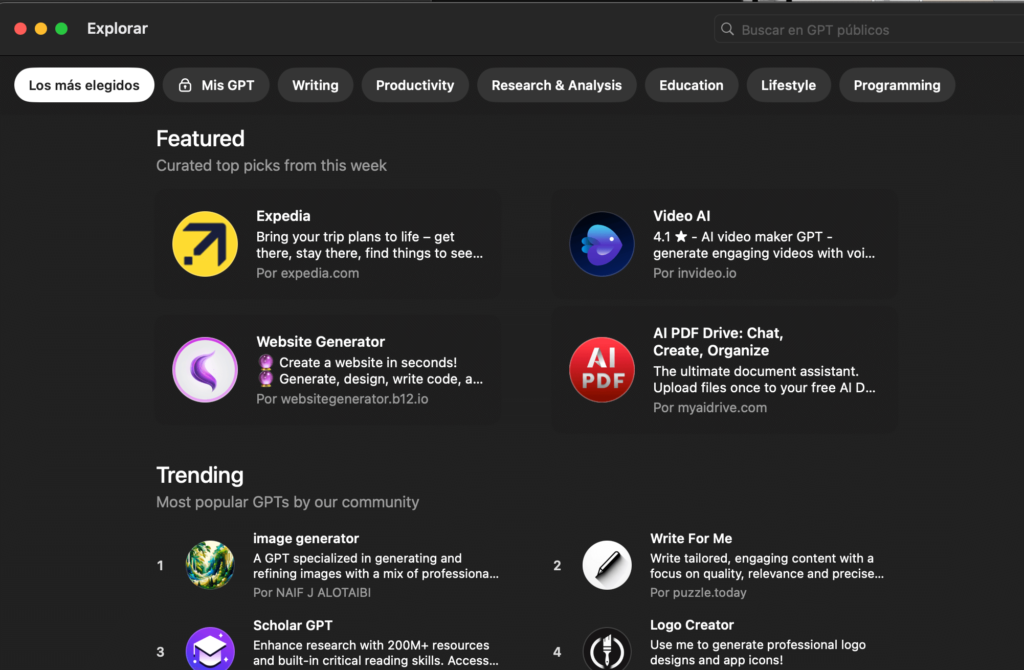
Task: Open the Education category
Action: [x=691, y=85]
